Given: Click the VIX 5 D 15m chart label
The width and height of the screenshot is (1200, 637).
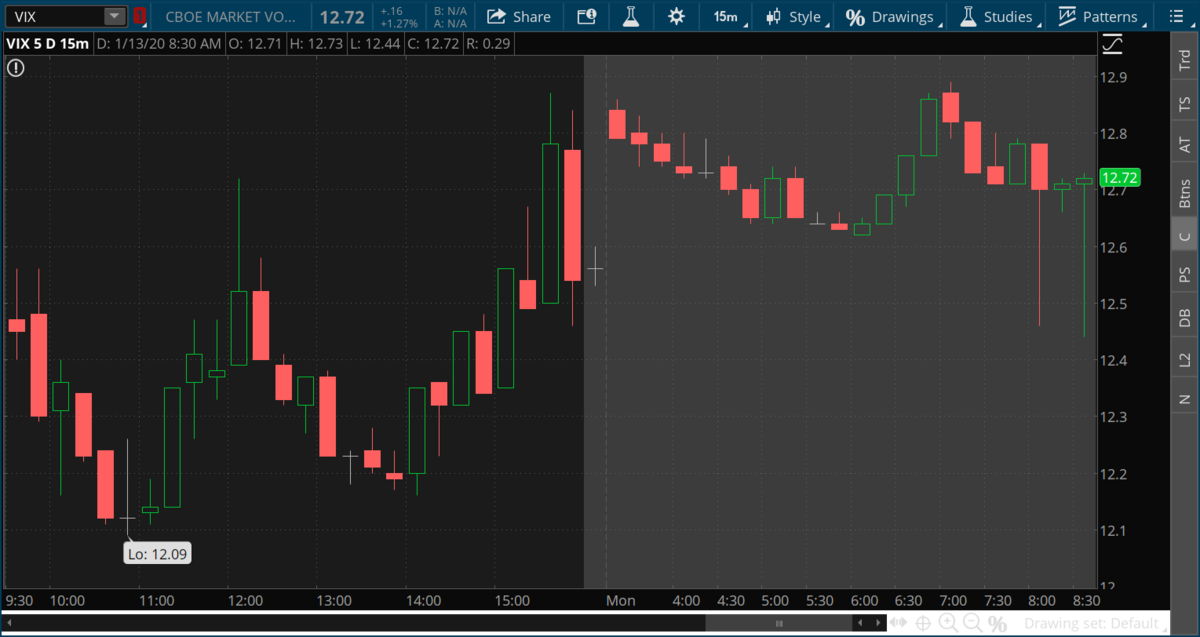Looking at the screenshot, I should 48,43.
